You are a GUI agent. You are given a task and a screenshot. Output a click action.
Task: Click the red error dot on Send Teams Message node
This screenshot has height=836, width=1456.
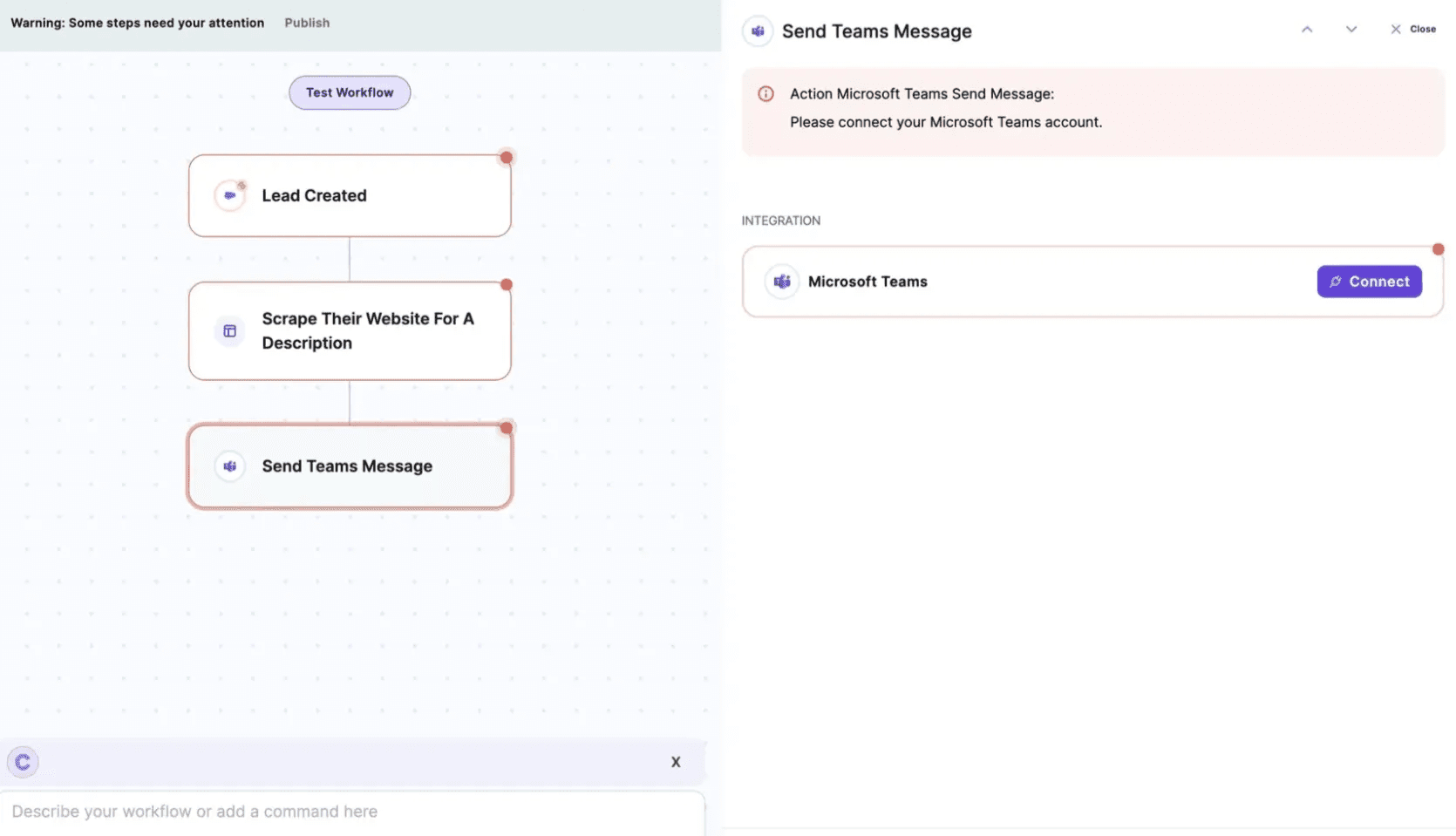coord(507,428)
